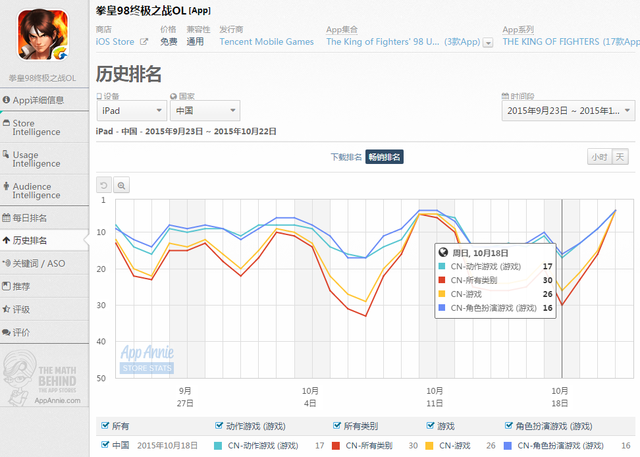Click the 9月 27日 axis date label
The width and height of the screenshot is (640, 457).
[185, 397]
